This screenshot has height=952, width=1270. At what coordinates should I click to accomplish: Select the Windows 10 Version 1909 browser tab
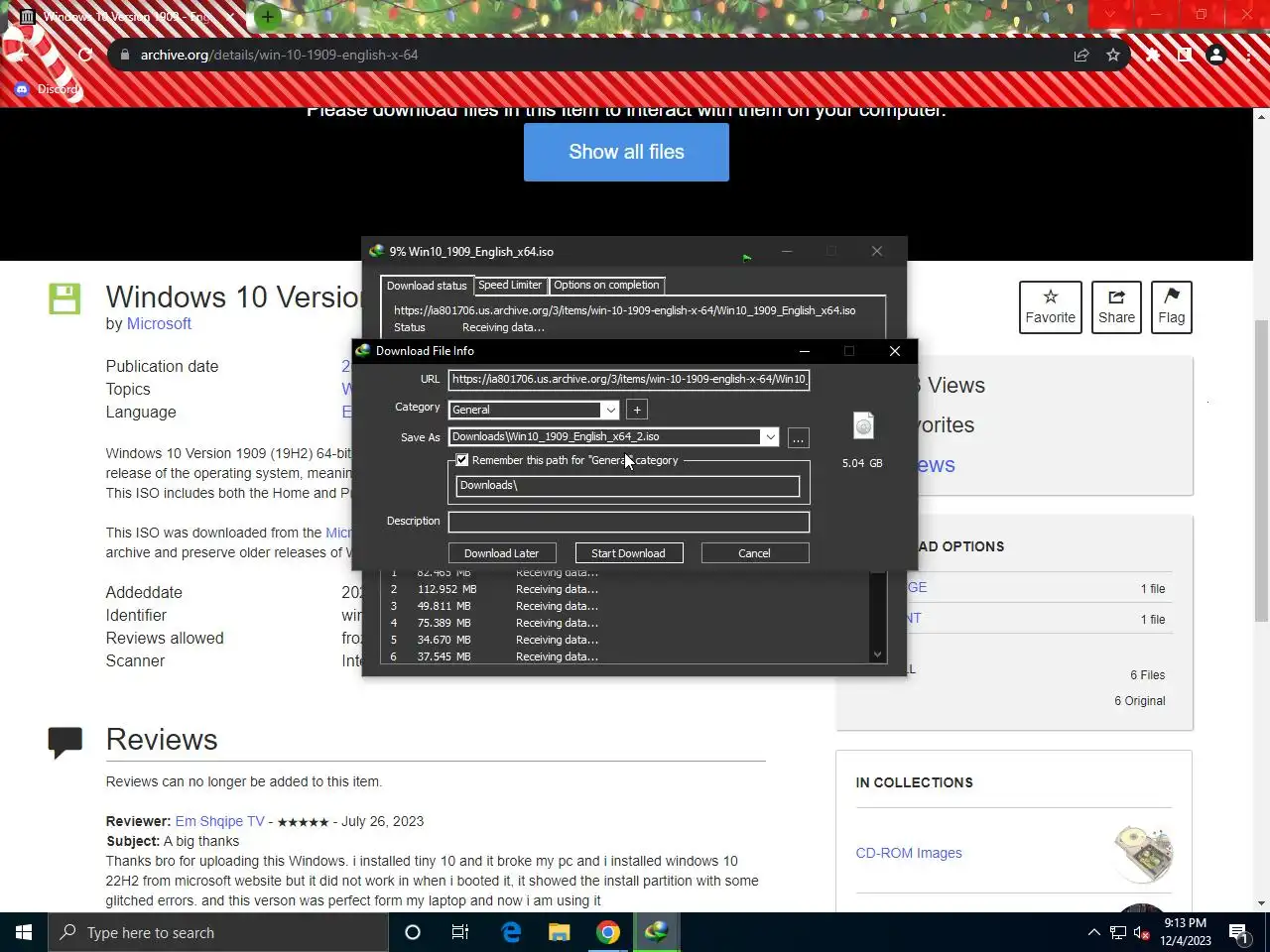click(x=129, y=17)
